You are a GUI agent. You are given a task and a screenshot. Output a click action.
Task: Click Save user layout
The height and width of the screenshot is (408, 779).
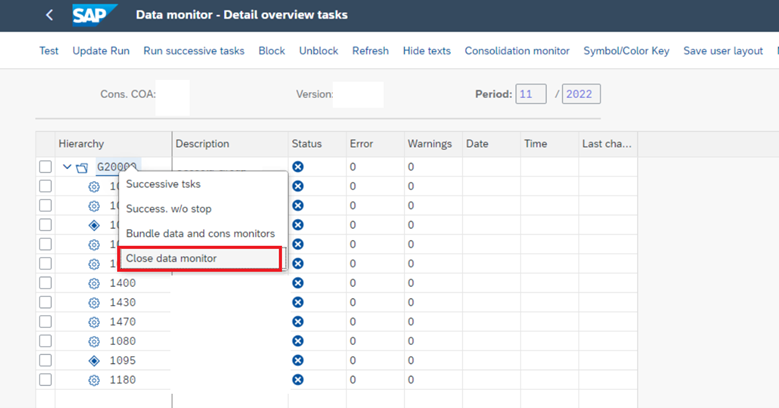click(x=723, y=51)
